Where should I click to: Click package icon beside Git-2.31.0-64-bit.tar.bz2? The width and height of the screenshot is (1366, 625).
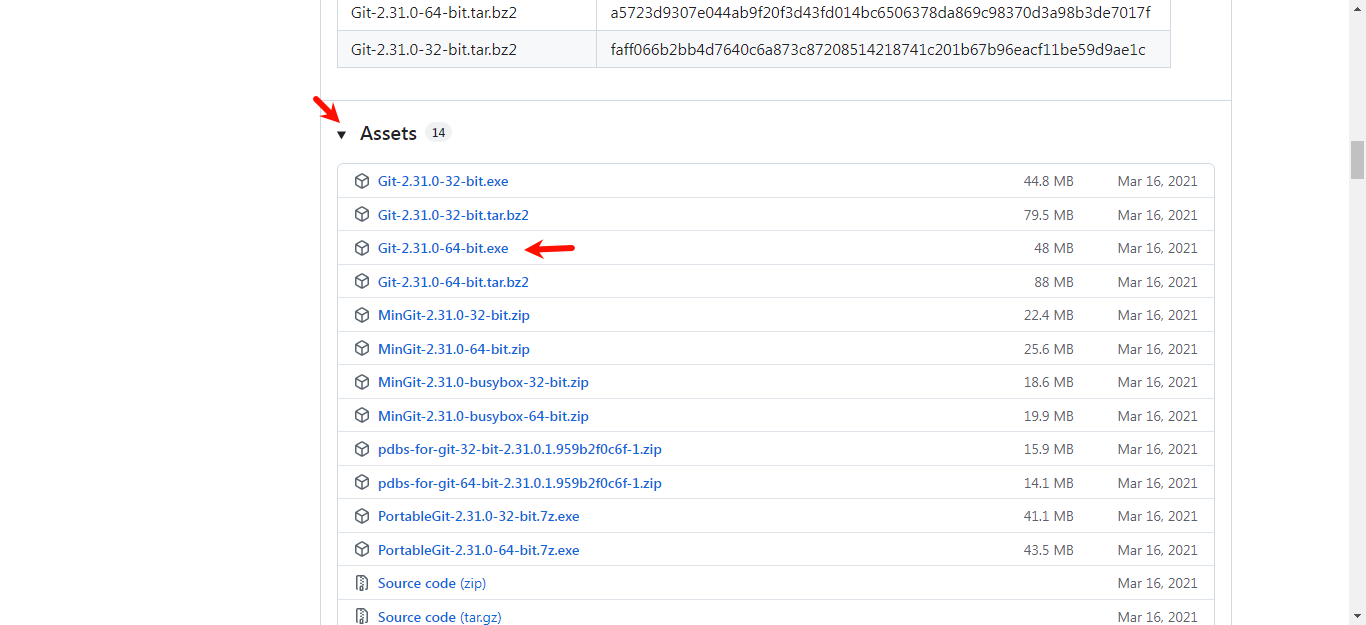[362, 282]
